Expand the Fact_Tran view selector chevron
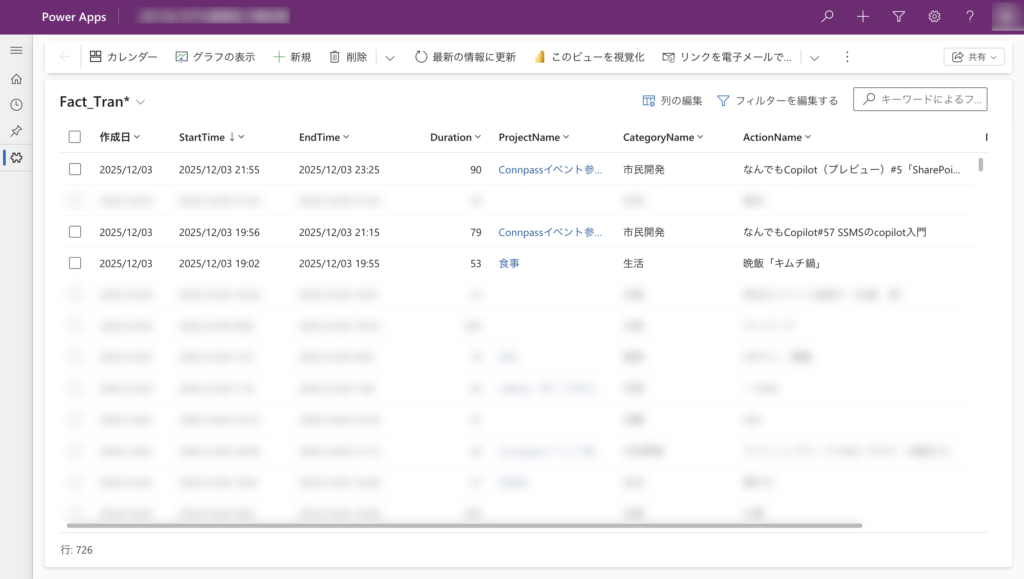 click(141, 102)
